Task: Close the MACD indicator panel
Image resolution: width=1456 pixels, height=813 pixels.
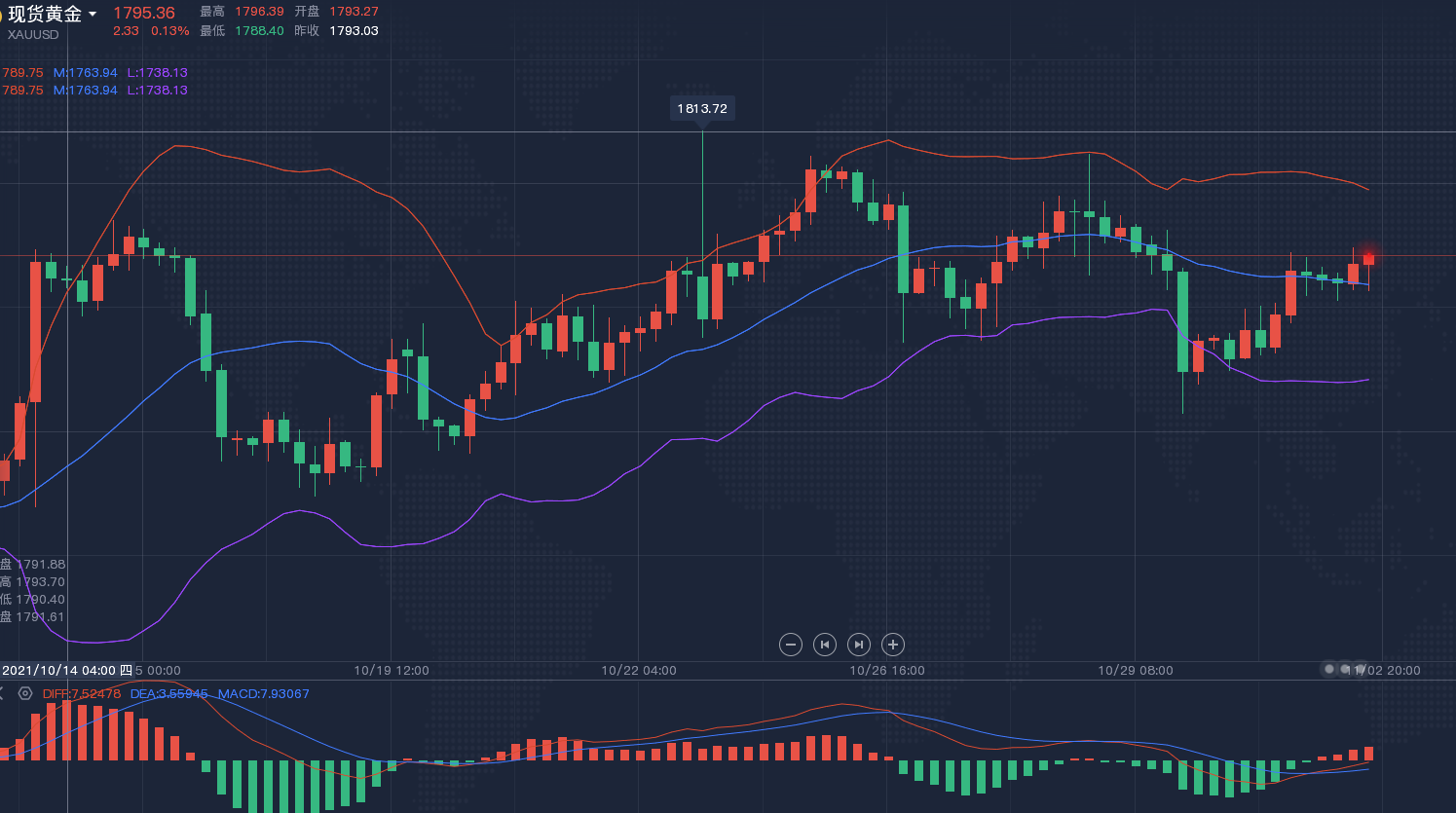Action: 3,693
